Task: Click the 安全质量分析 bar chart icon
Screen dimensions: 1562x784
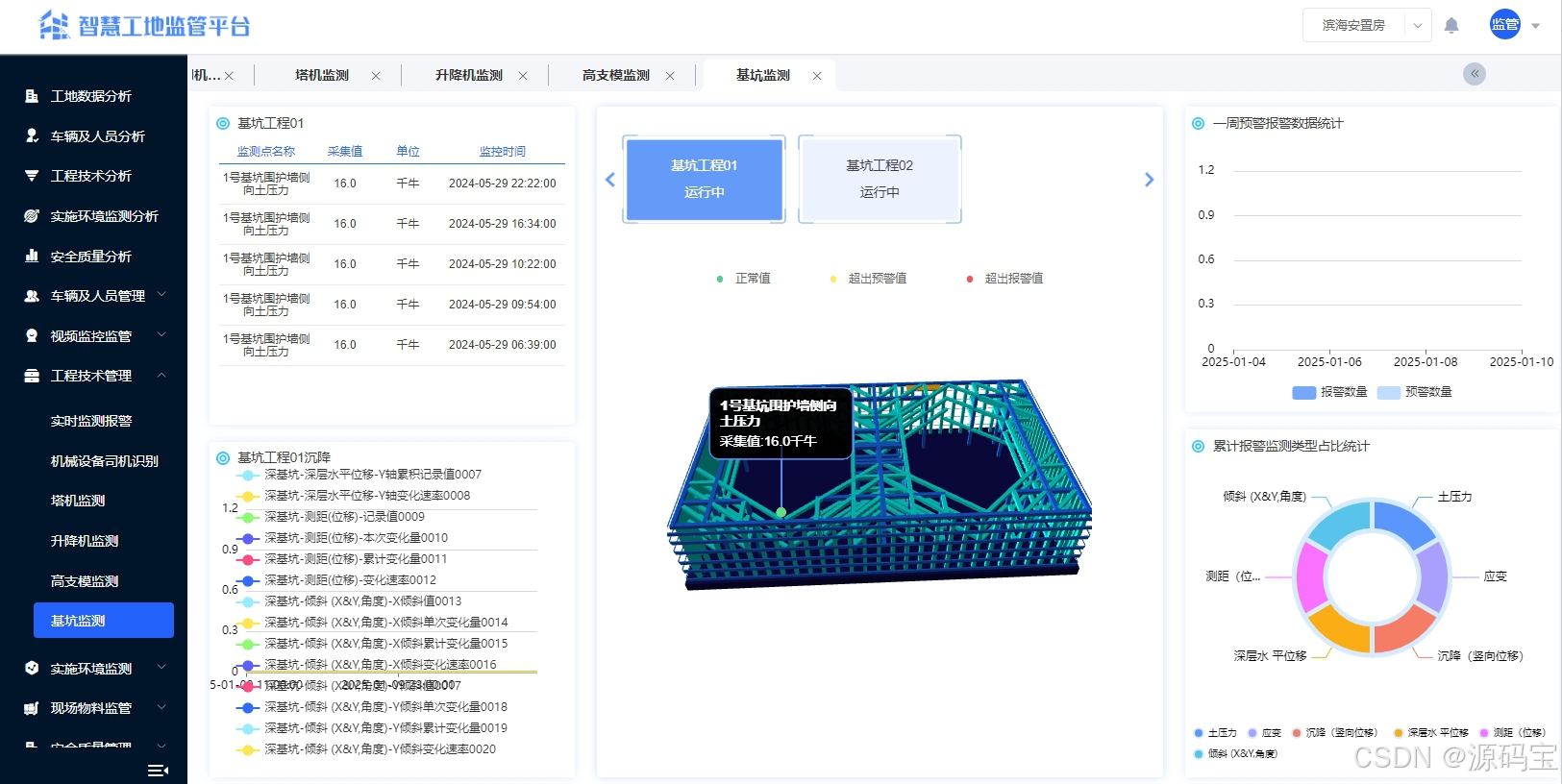Action: pos(32,257)
